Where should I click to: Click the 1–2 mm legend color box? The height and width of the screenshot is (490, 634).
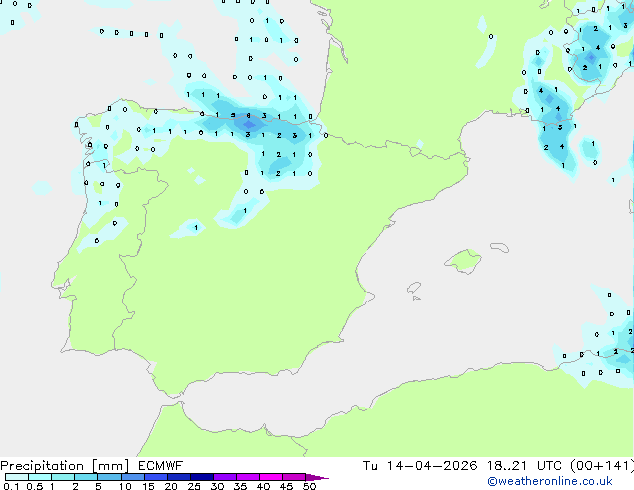click(x=63, y=477)
